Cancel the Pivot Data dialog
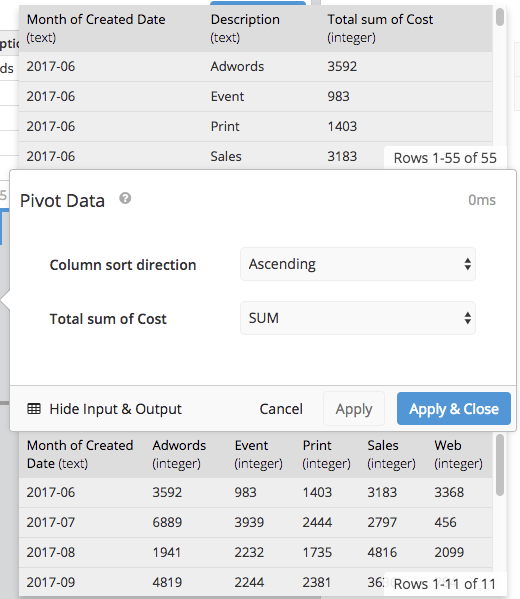The width and height of the screenshot is (520, 599). 281,409
